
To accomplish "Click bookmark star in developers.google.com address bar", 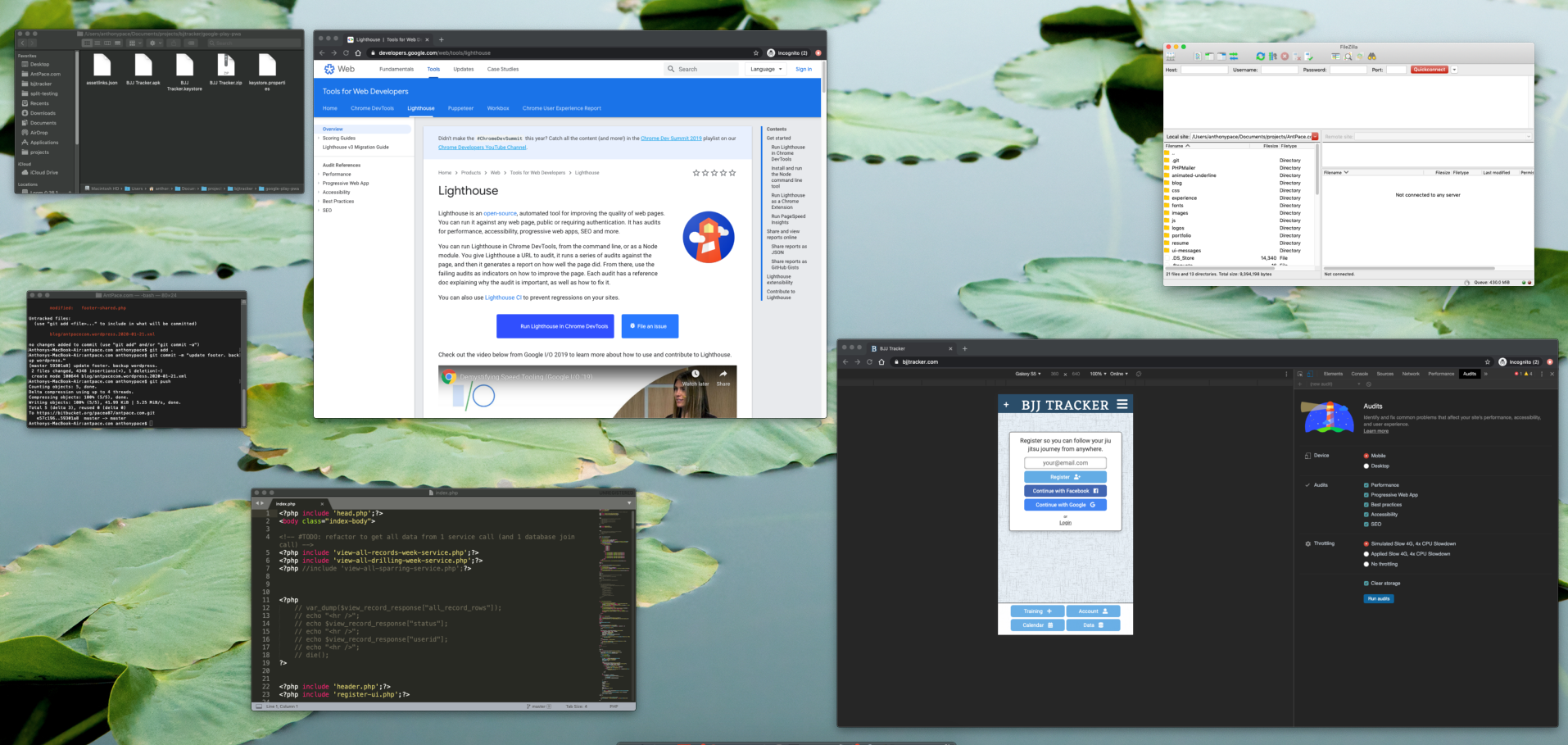I will (756, 52).
